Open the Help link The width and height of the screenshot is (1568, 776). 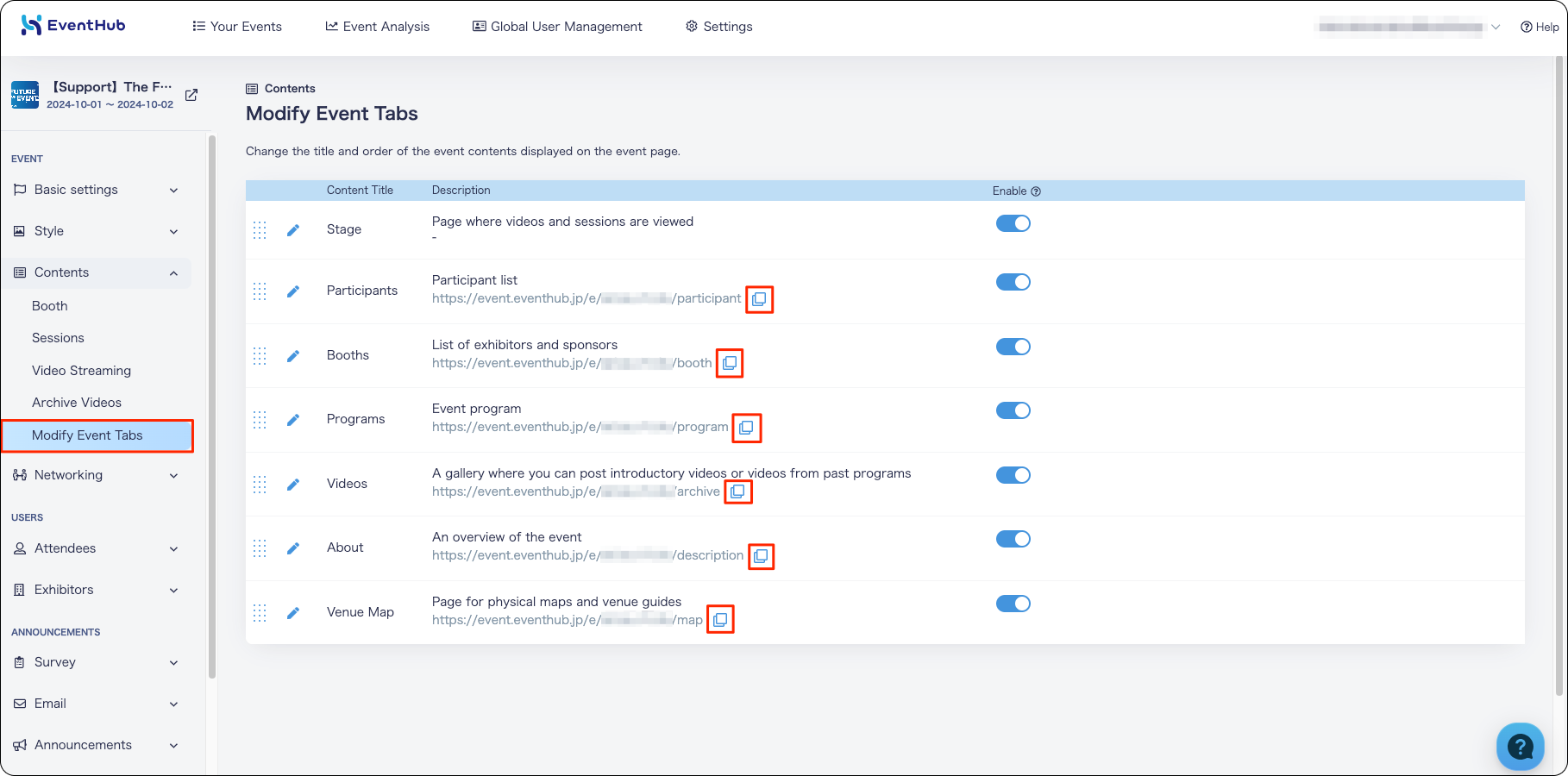pos(1540,27)
